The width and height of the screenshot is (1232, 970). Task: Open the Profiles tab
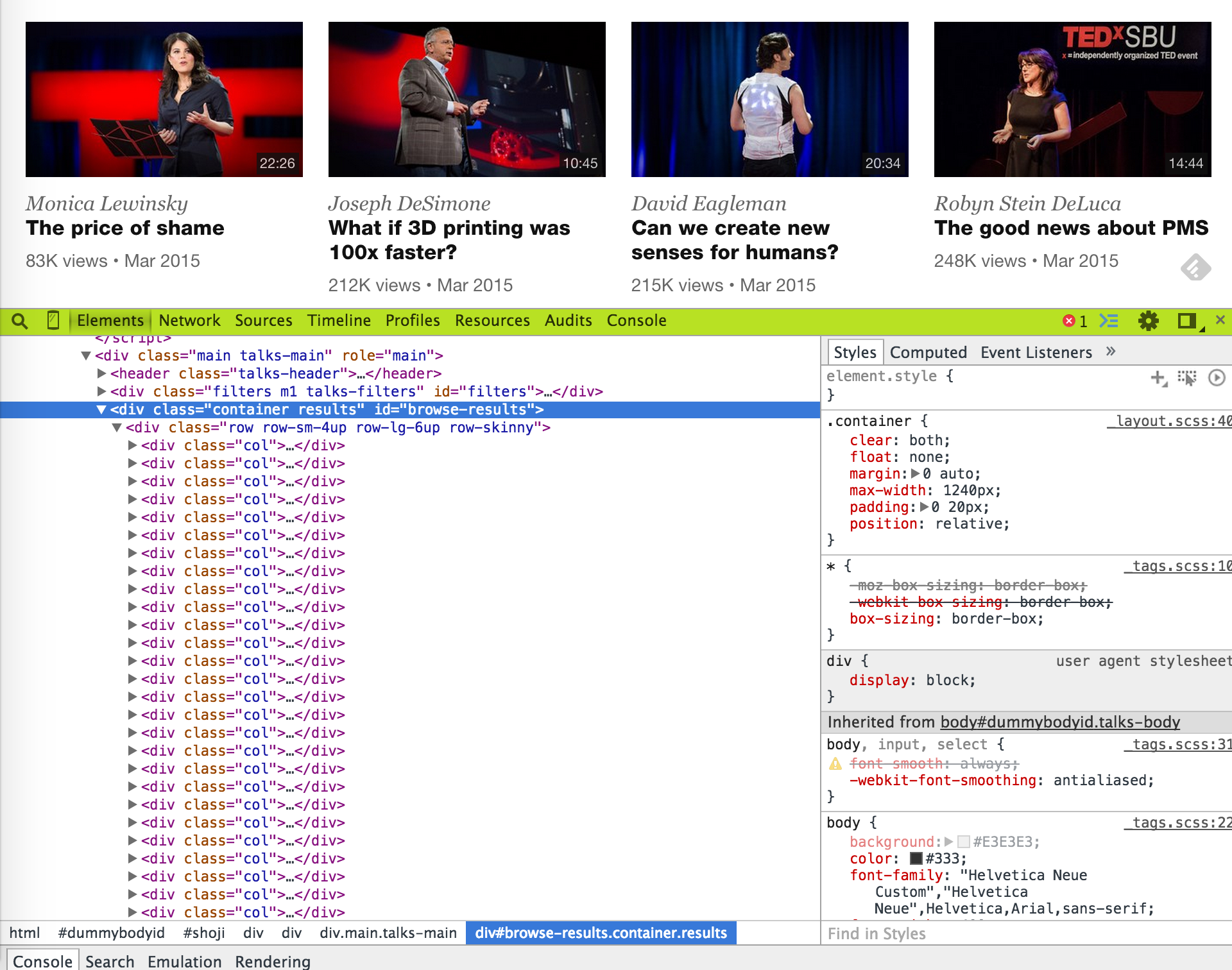click(x=413, y=321)
